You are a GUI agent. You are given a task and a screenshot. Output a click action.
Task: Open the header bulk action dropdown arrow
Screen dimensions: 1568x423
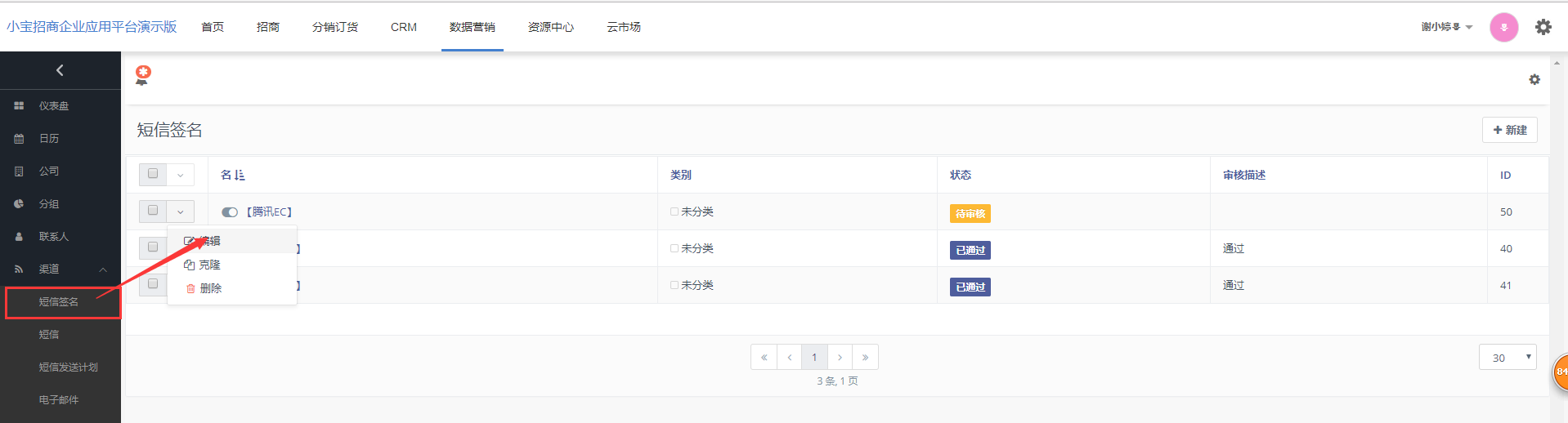[x=181, y=175]
